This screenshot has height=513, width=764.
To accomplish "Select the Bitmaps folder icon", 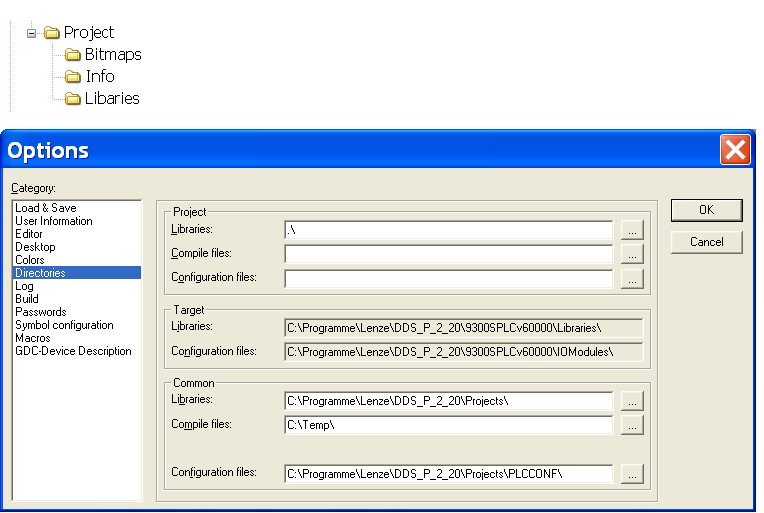I will pos(73,55).
